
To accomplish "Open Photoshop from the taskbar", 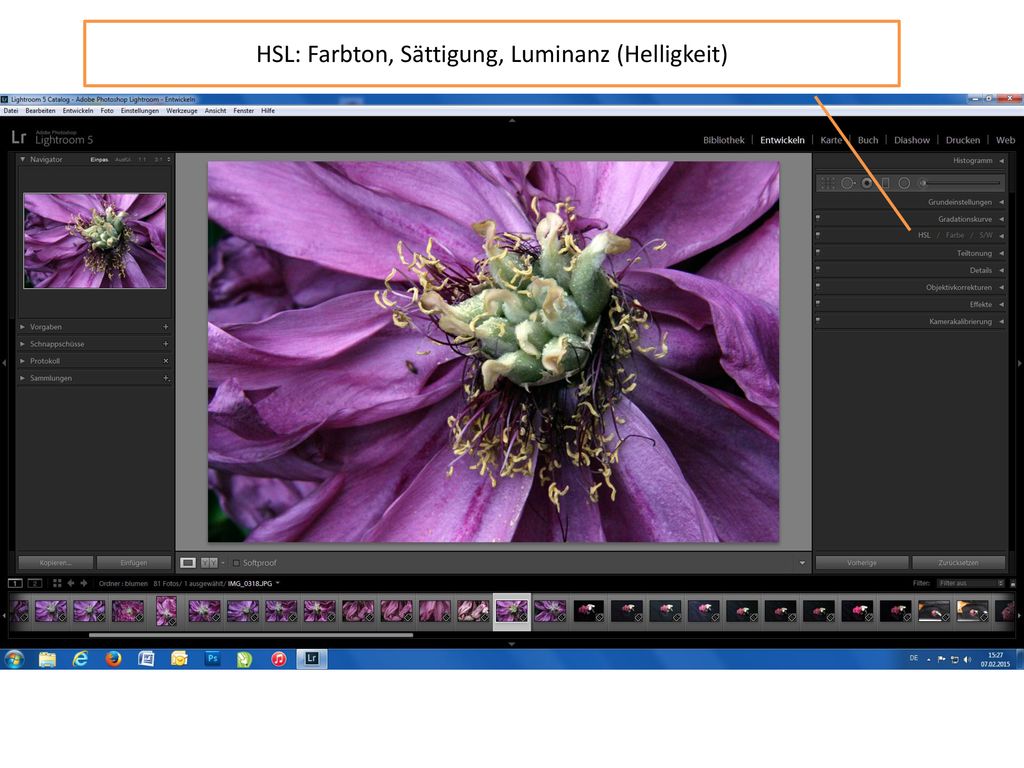I will coord(212,659).
